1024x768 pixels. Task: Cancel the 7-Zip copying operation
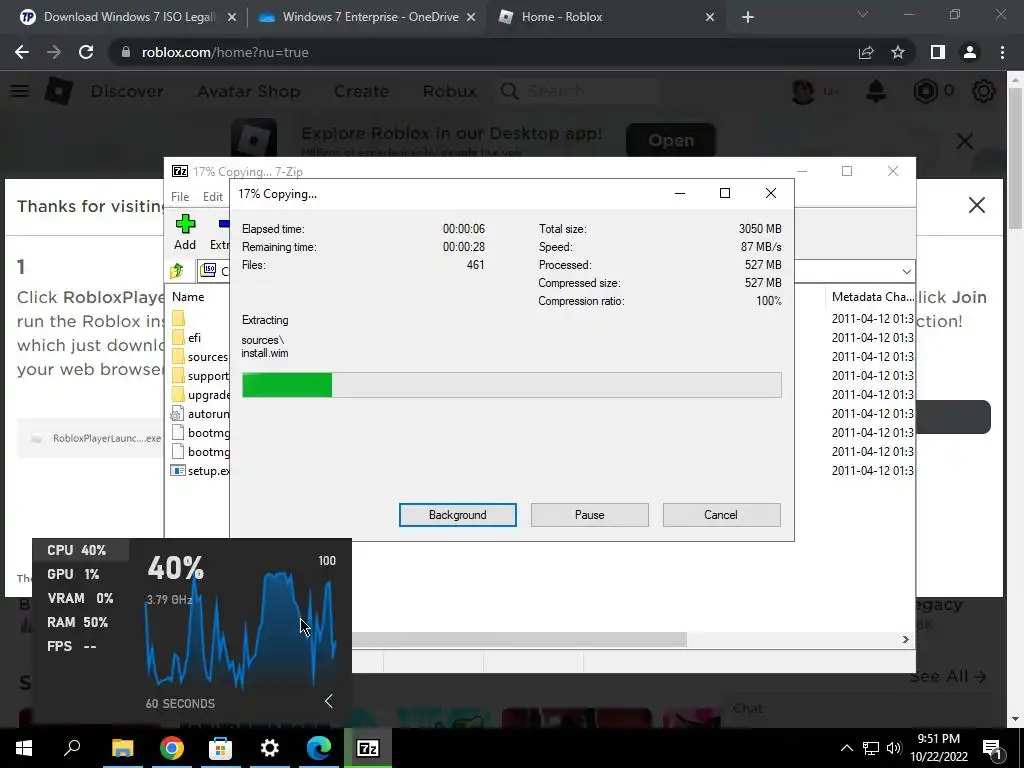click(x=721, y=515)
